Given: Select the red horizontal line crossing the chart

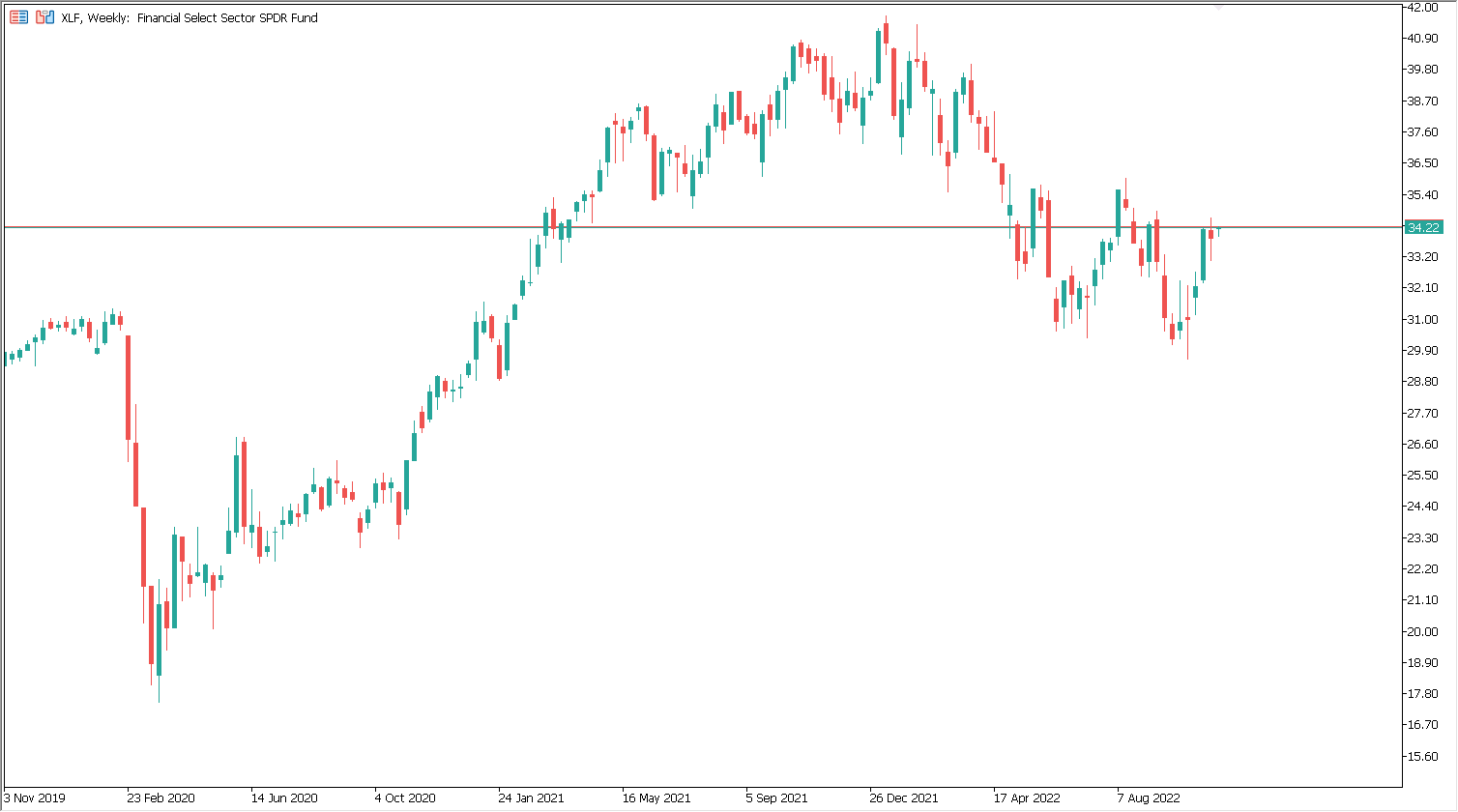Looking at the screenshot, I should click(x=703, y=227).
